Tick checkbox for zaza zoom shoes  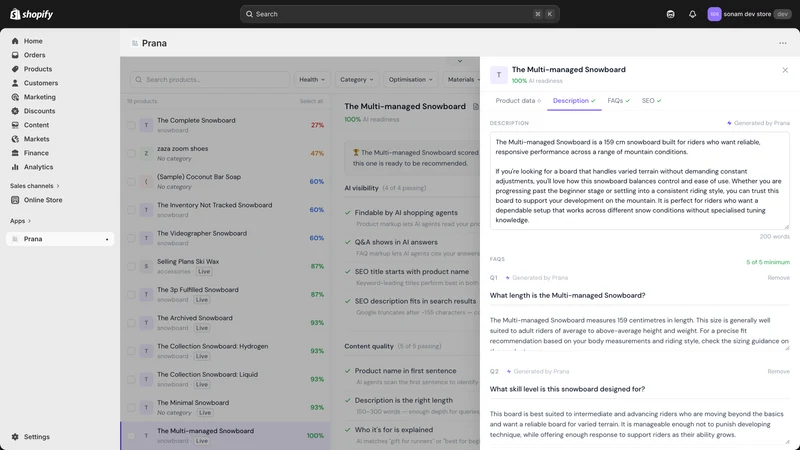[131, 153]
